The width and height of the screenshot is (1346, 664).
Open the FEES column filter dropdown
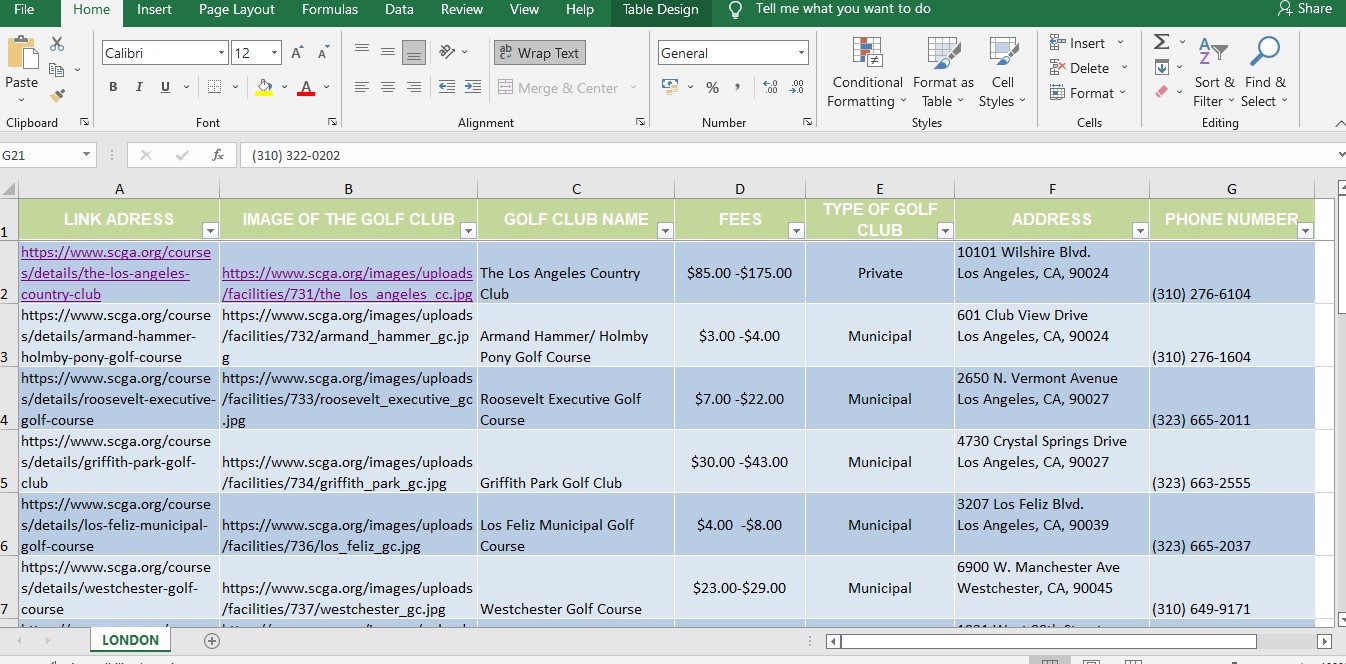pyautogui.click(x=795, y=231)
